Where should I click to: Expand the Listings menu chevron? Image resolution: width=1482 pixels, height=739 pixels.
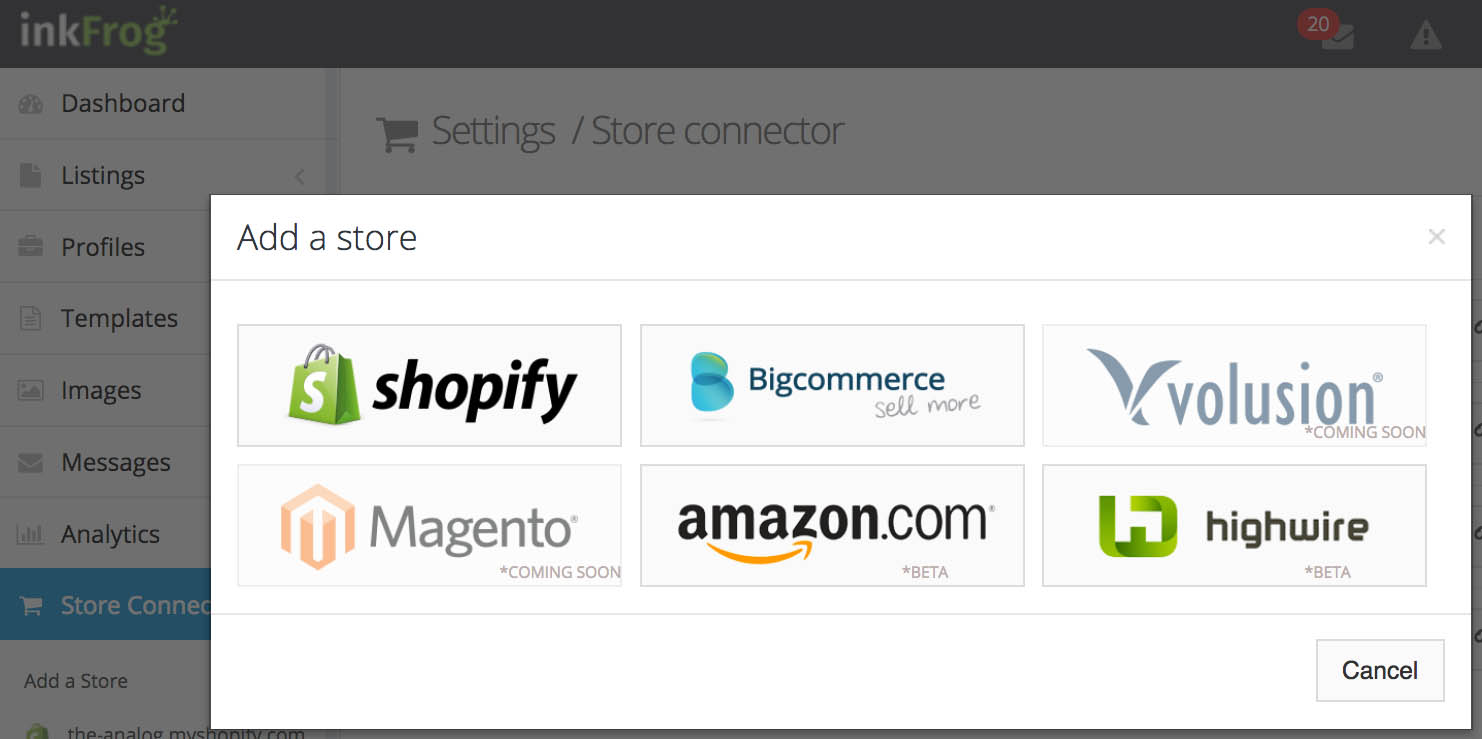300,176
